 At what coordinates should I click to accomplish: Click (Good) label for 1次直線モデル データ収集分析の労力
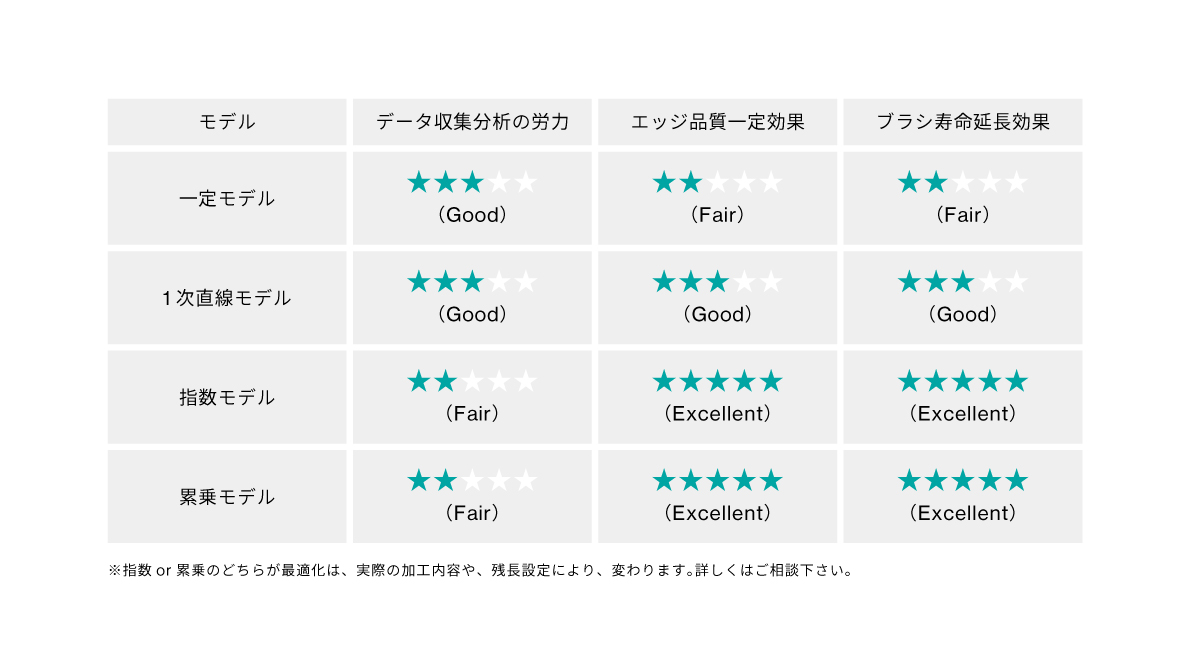472,315
